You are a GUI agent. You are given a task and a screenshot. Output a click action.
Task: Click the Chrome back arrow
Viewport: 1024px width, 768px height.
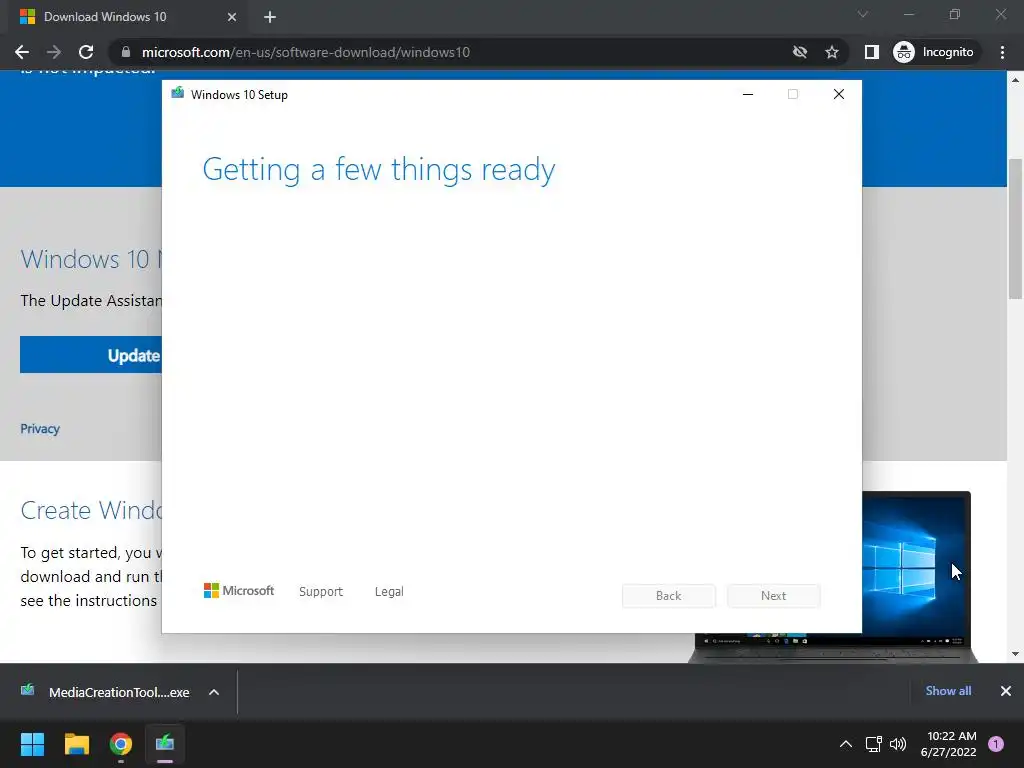click(x=22, y=52)
